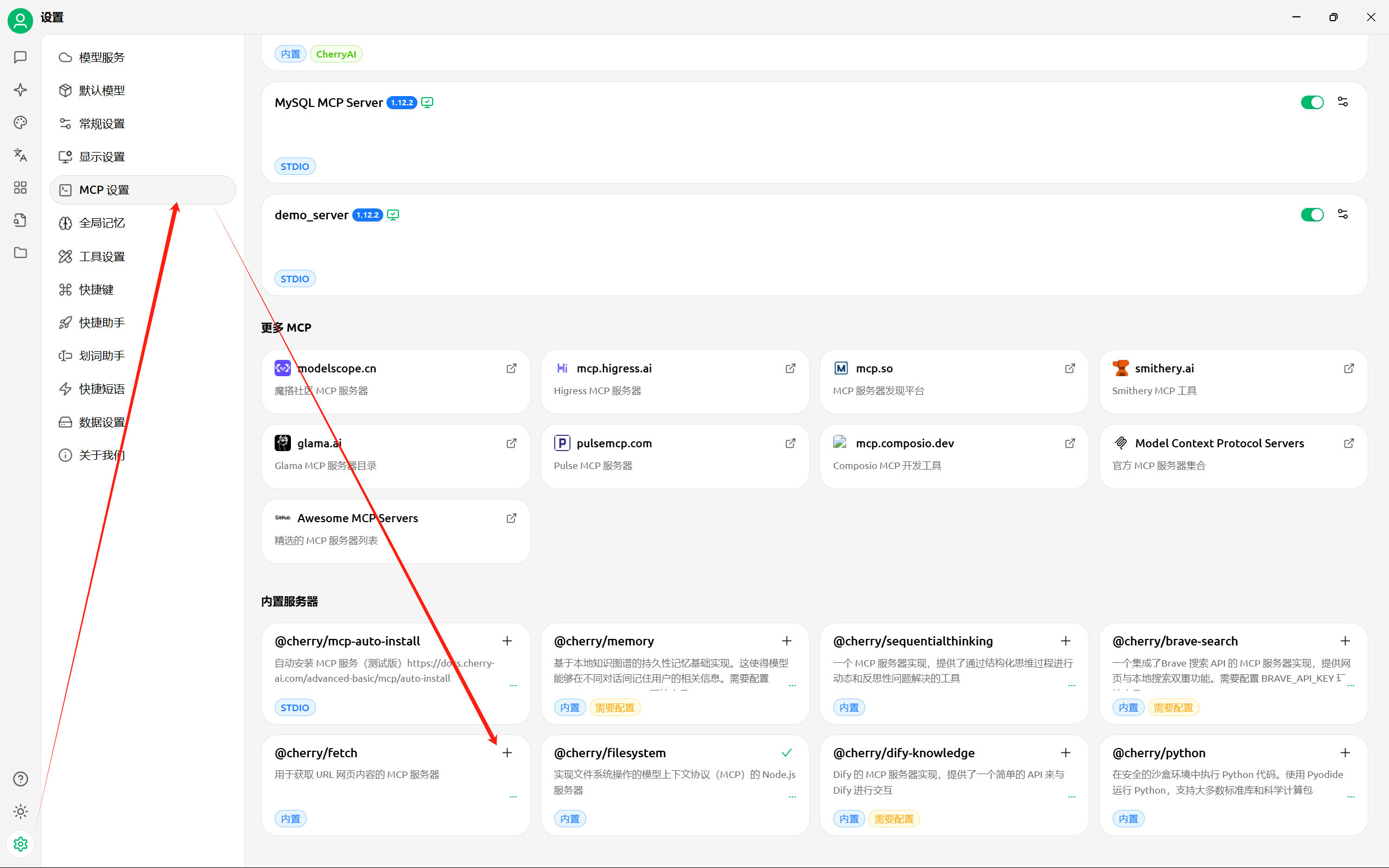1389x868 pixels.
Task: Open MySQL MCP Server settings sliders icon
Action: click(1342, 102)
